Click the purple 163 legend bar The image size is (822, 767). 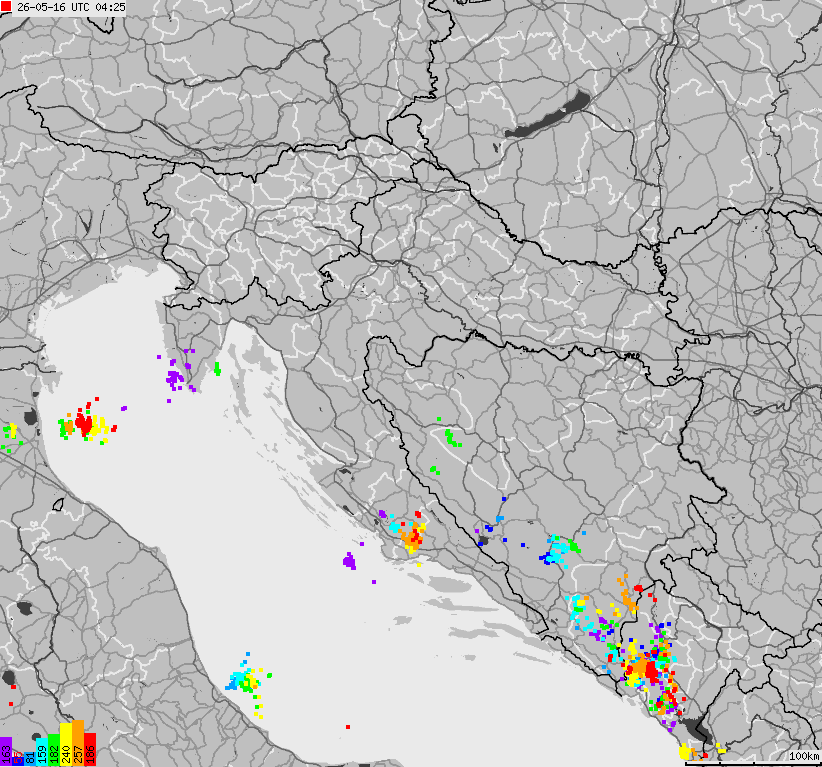pyautogui.click(x=6, y=751)
